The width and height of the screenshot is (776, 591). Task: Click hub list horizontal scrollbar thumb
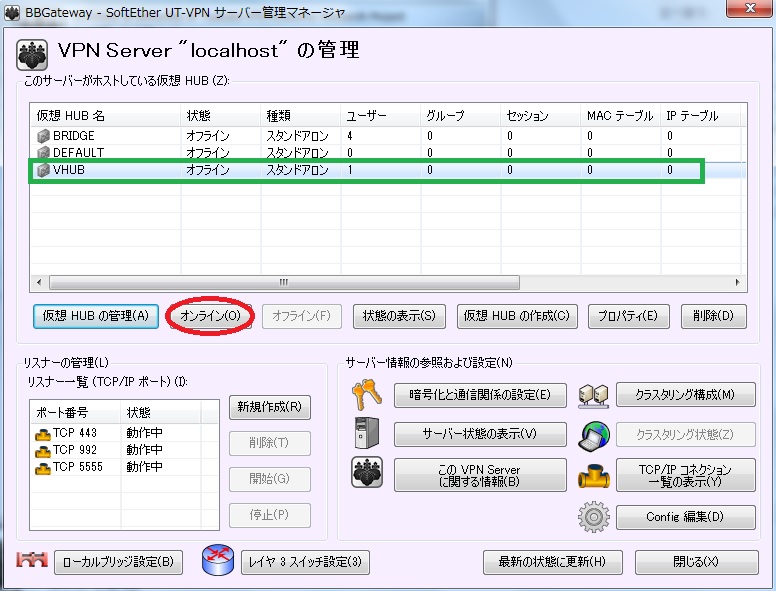click(x=285, y=283)
